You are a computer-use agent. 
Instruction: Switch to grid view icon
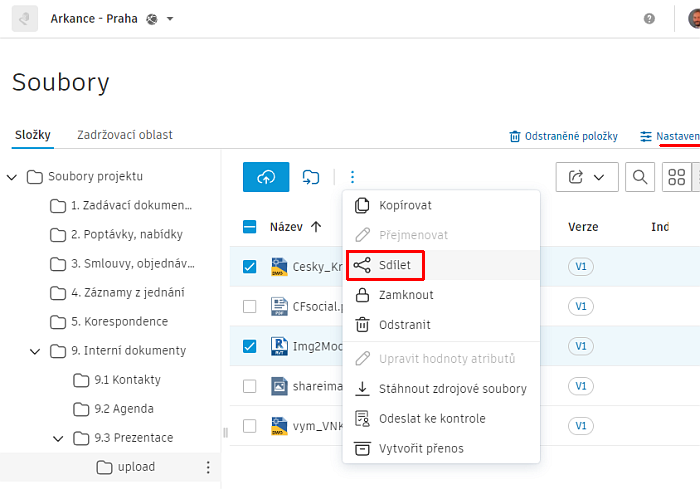pyautogui.click(x=677, y=177)
